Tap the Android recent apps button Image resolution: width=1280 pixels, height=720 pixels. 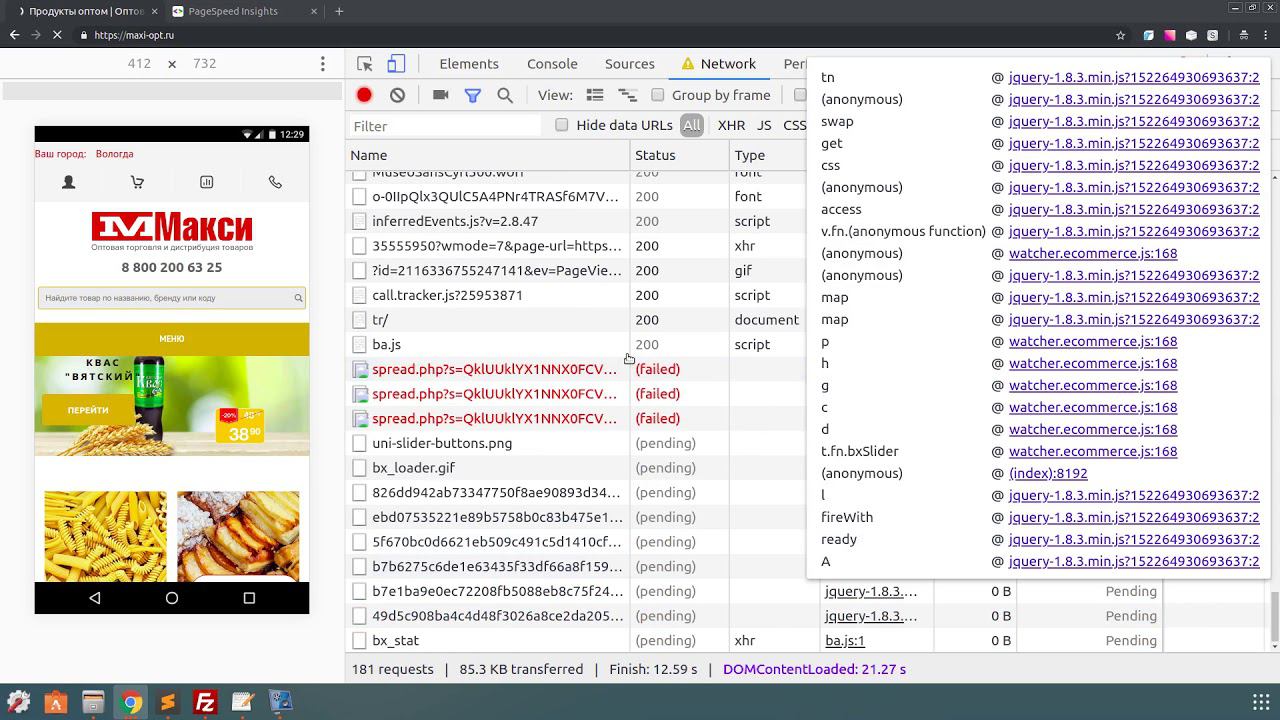(x=249, y=598)
